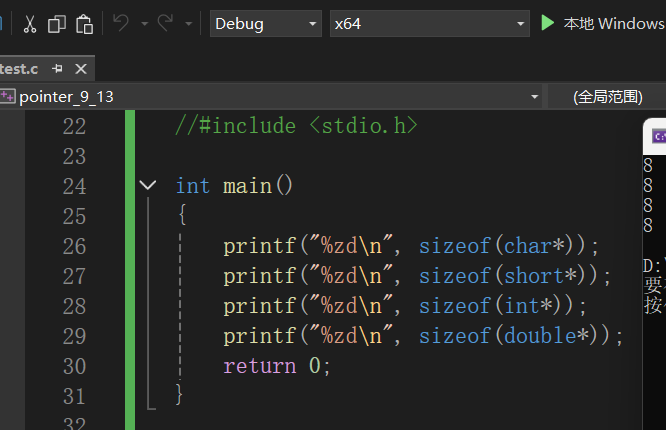Image resolution: width=666 pixels, height=430 pixels.
Task: Open the pointer_9_13 project scope dropdown
Action: tap(271, 97)
